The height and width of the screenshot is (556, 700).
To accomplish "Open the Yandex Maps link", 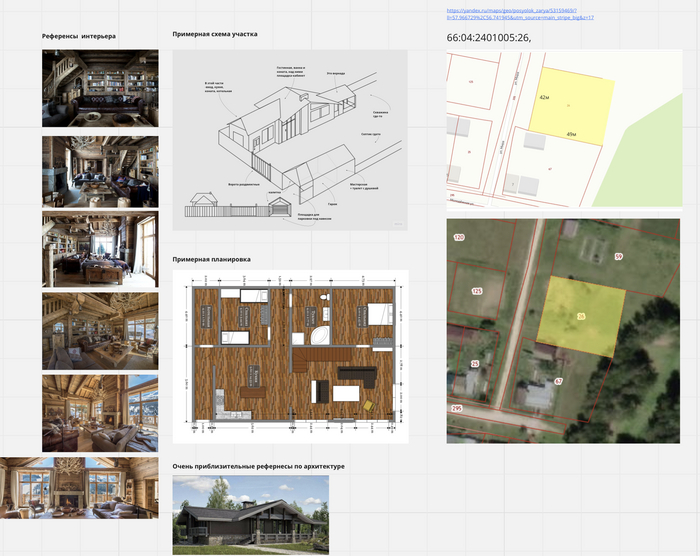I will tap(520, 14).
